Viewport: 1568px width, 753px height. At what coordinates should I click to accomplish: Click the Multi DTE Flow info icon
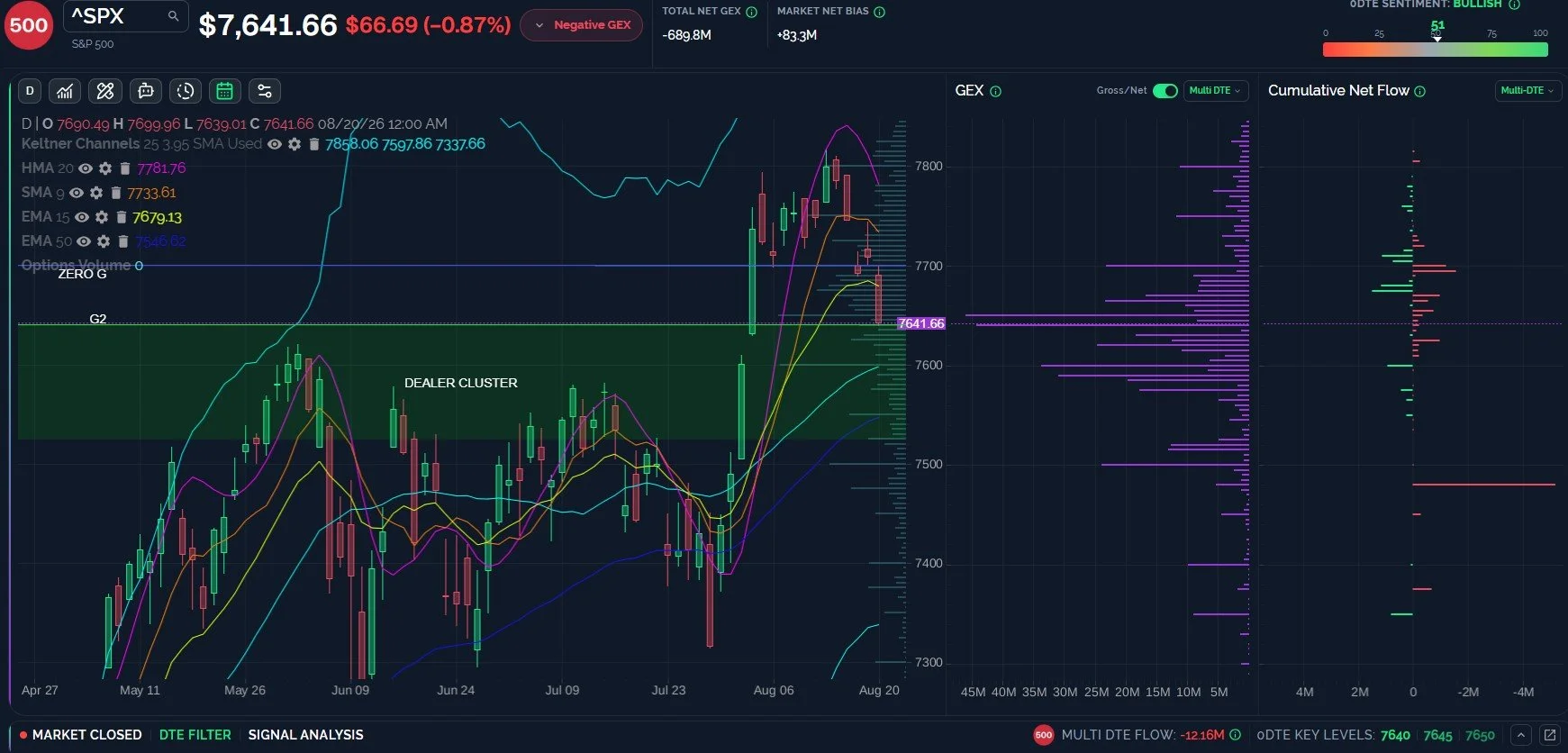[x=1236, y=735]
